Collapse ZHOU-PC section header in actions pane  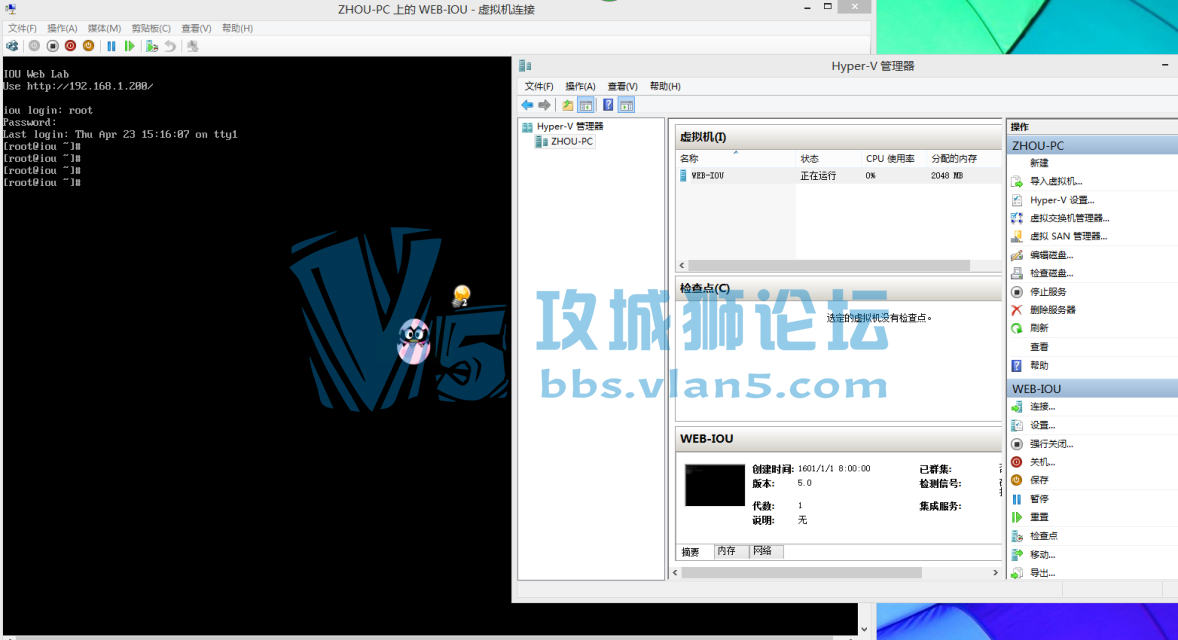coord(1092,146)
